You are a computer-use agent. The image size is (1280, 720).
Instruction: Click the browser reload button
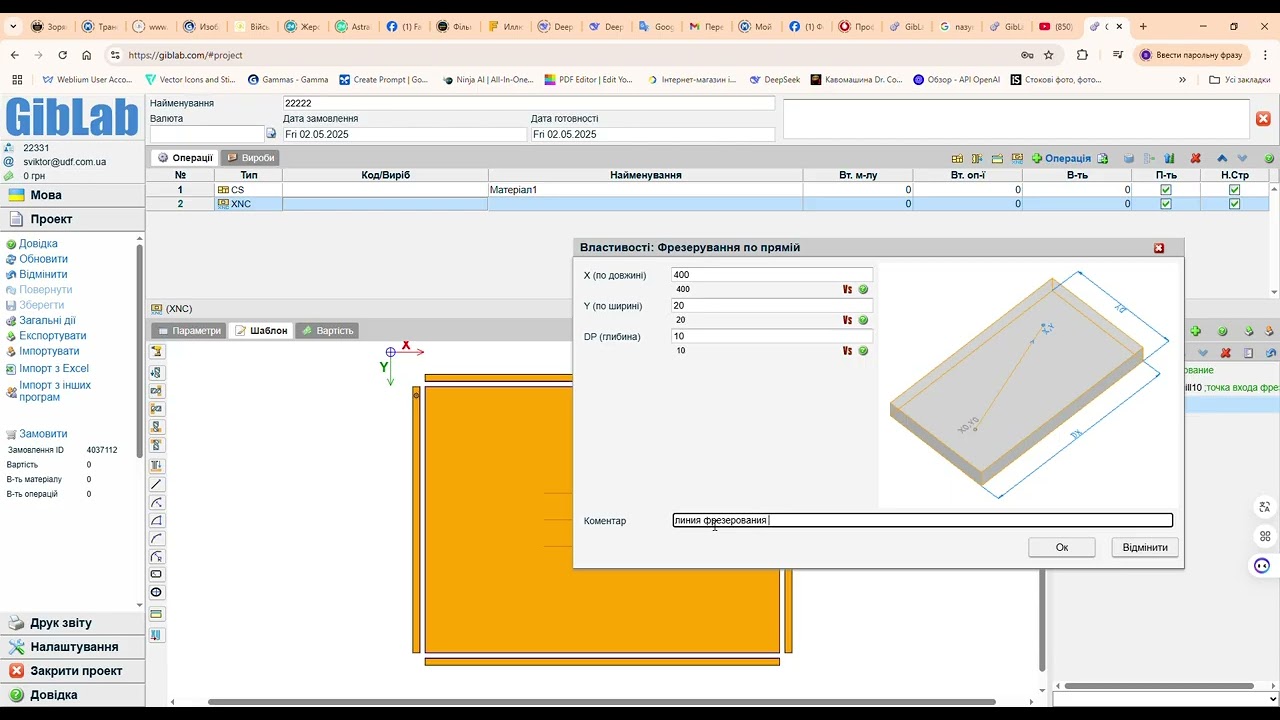62,55
